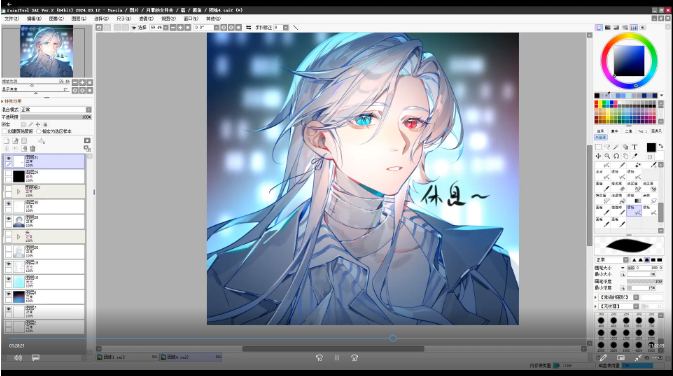Select the magnifier Zoom tool

(x=607, y=156)
